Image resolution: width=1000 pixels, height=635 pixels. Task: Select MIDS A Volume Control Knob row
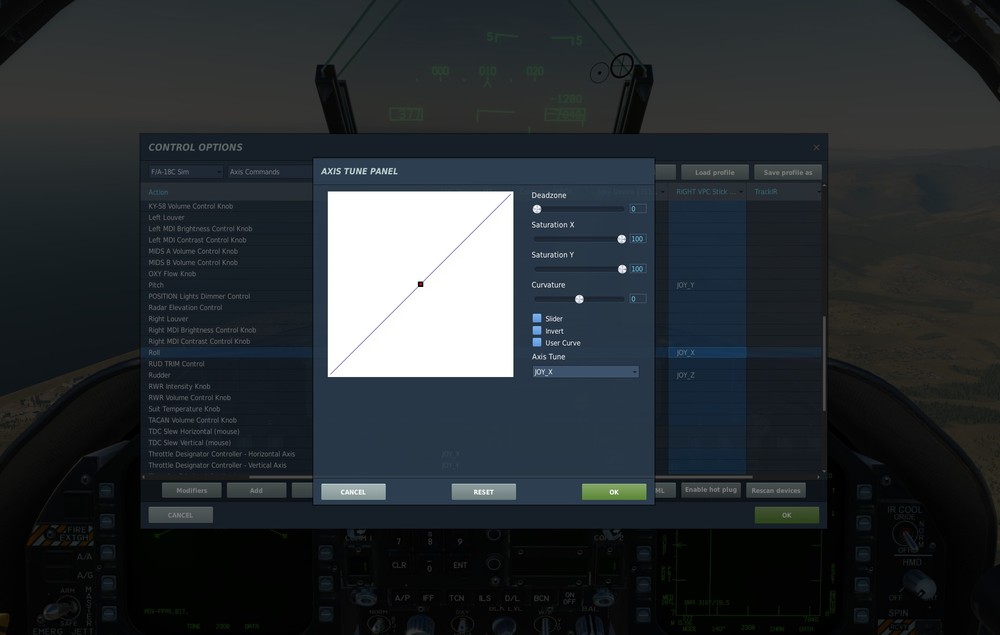[x=226, y=251]
